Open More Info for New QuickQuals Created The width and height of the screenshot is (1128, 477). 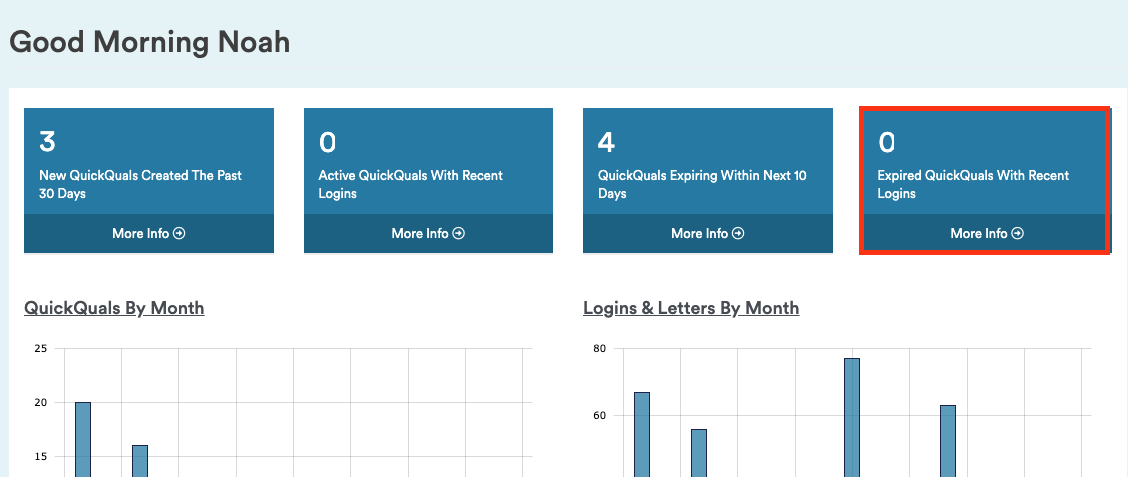coord(149,233)
